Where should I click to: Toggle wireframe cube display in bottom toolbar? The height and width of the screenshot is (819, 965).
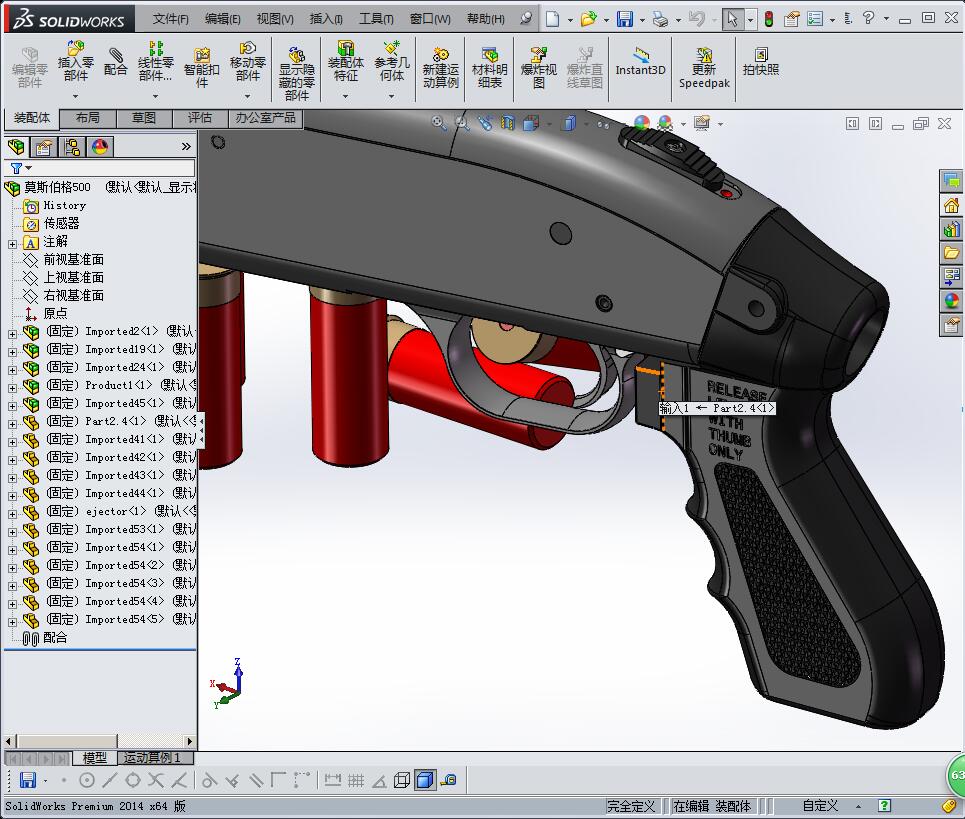coord(402,780)
